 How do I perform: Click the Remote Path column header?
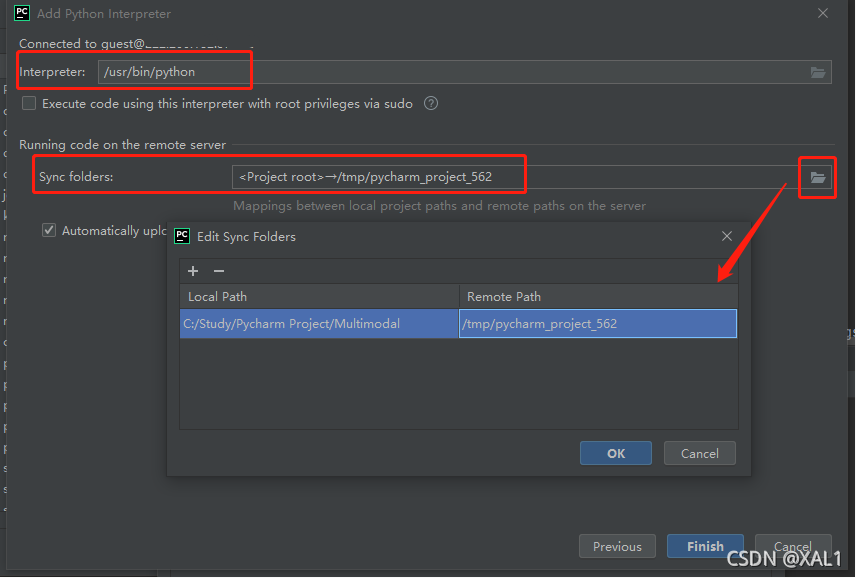coord(598,296)
